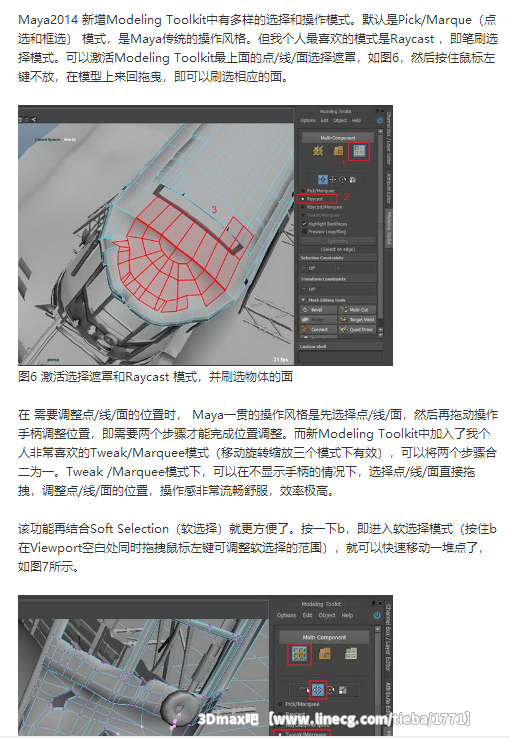Choose Tweak/Marquee radio option in figure 6
This screenshot has height=738, width=510.
(x=321, y=215)
